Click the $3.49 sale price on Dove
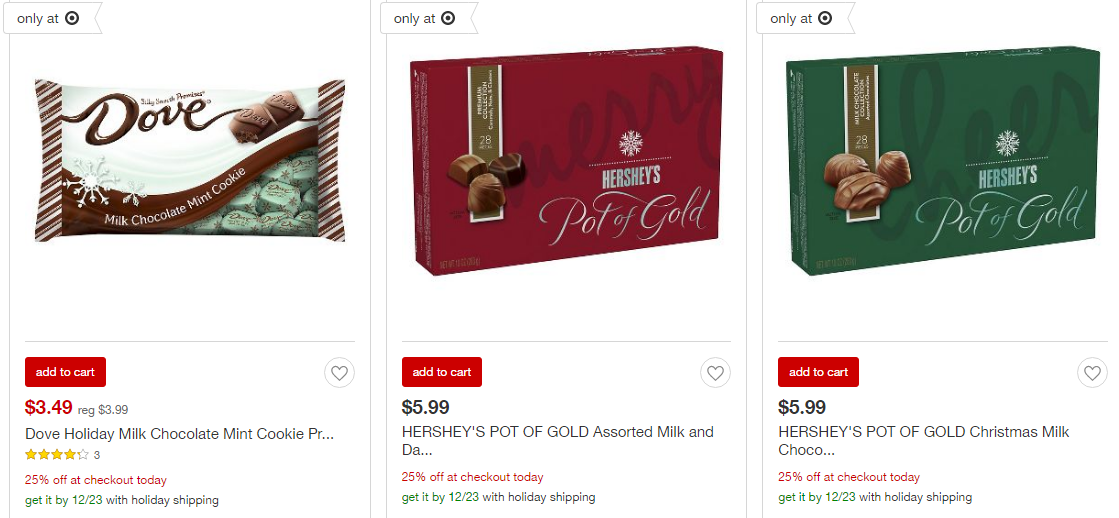Image resolution: width=1119 pixels, height=518 pixels. (x=49, y=407)
